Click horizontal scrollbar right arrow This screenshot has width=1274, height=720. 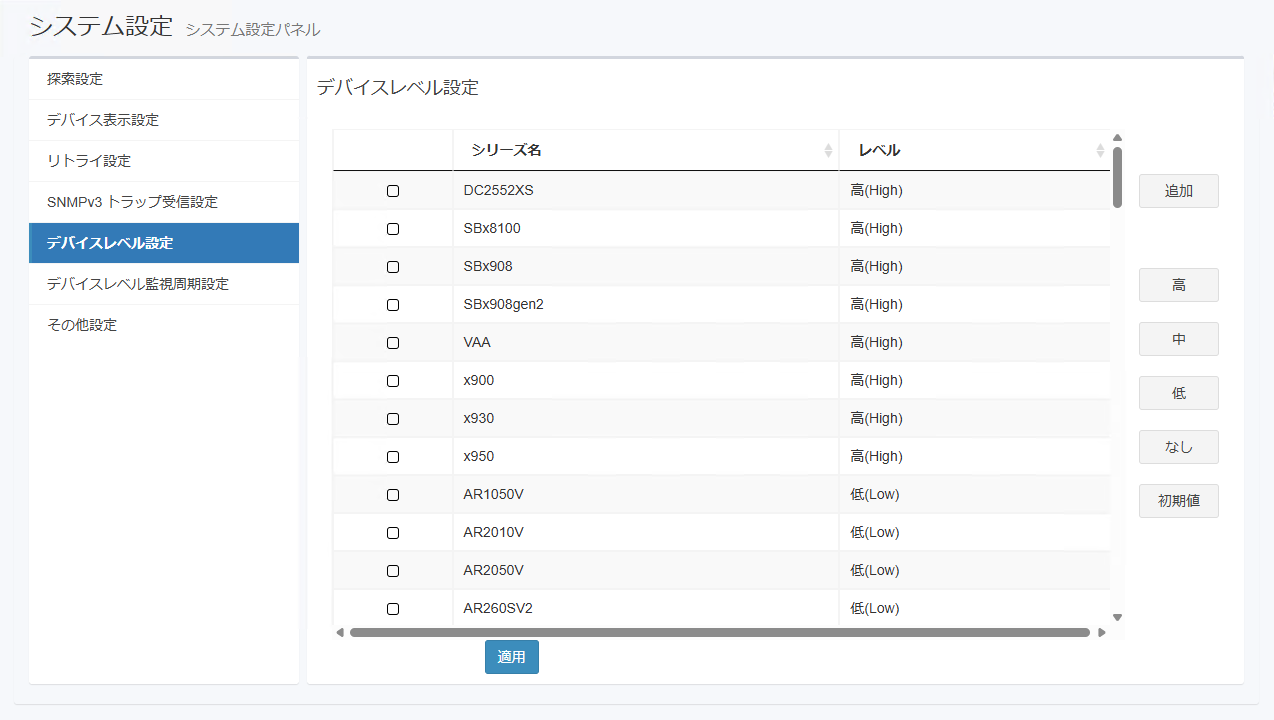1102,632
